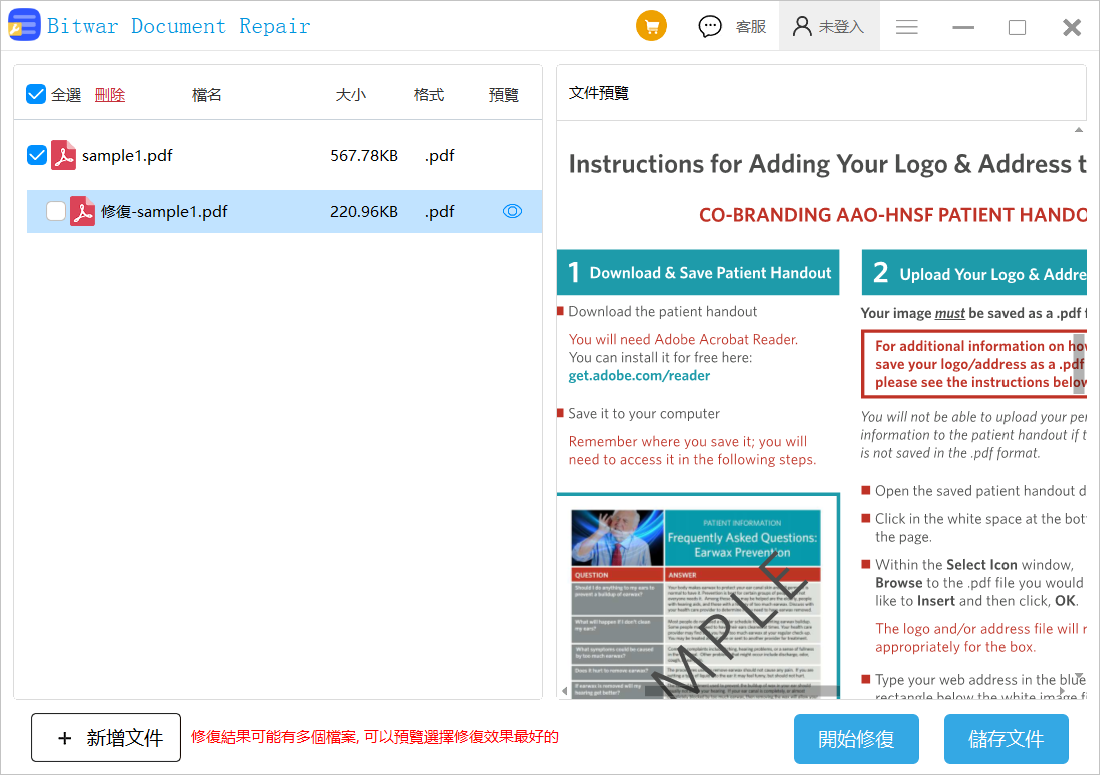This screenshot has width=1100, height=775.
Task: Preview 修復-sample1.pdf using the eye icon
Action: [x=513, y=211]
